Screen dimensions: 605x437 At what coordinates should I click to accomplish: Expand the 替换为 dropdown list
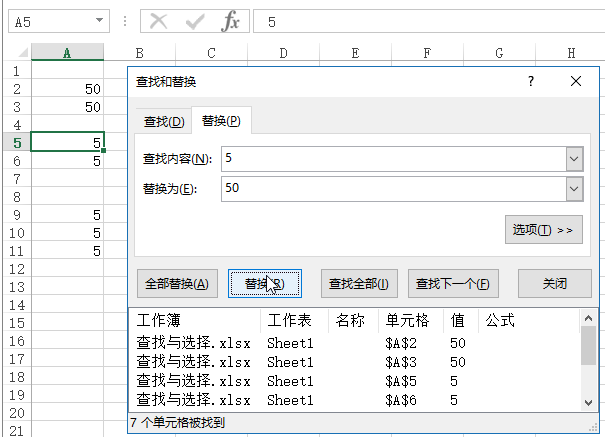click(x=574, y=188)
